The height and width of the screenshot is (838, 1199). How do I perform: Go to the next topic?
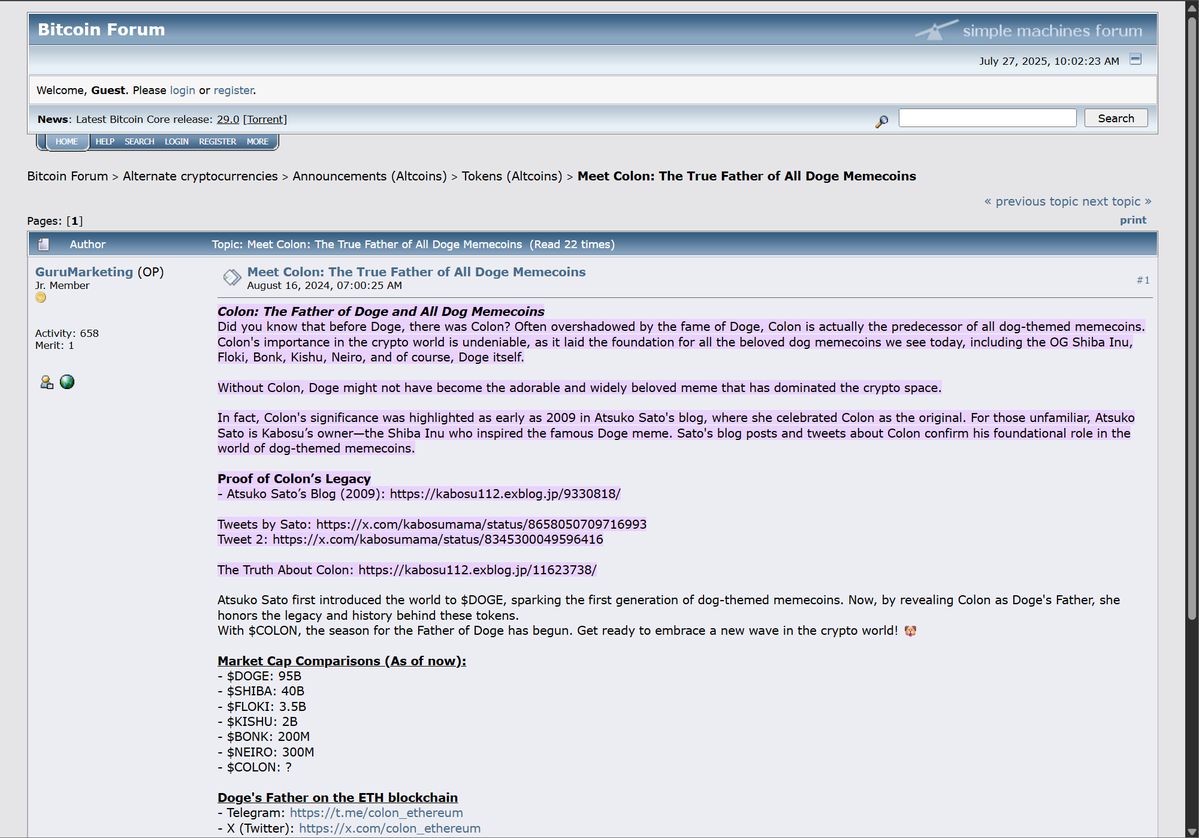point(1116,201)
